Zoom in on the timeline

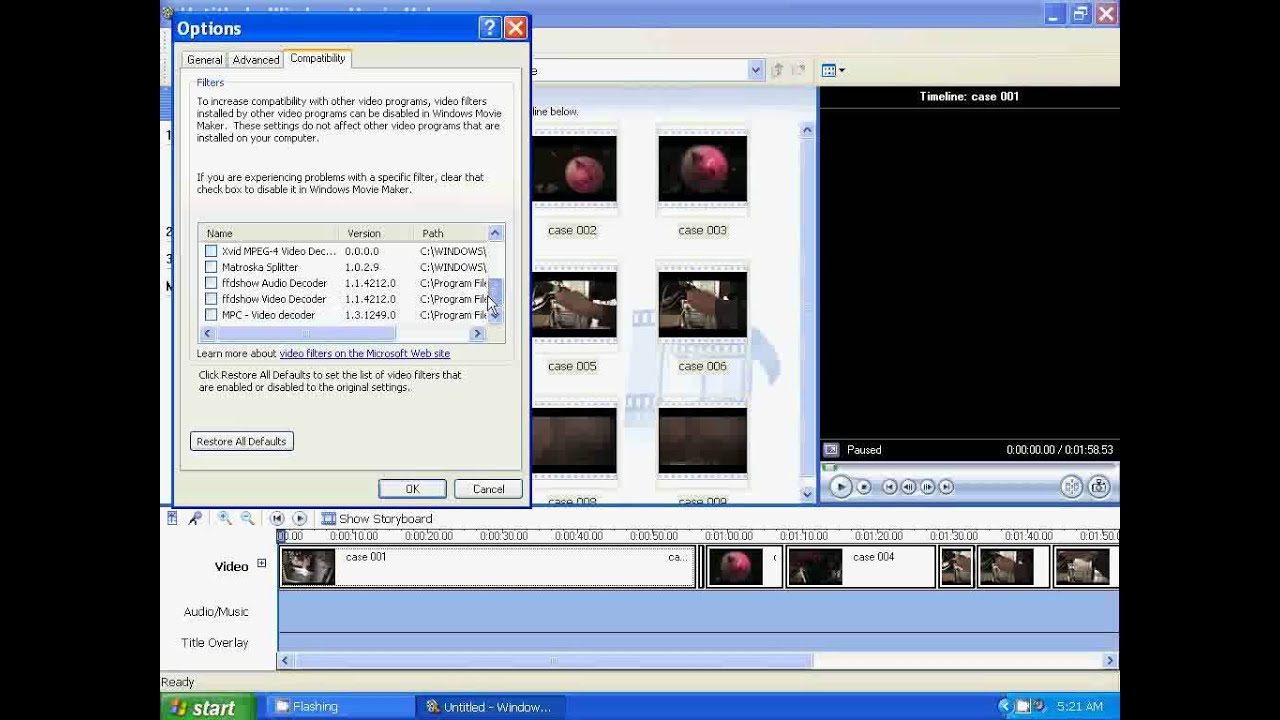click(225, 518)
